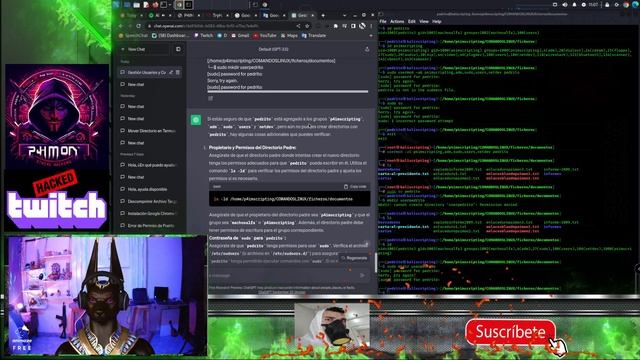Select the 'Gestión Usuarios' chat in sidebar

click(x=150, y=72)
